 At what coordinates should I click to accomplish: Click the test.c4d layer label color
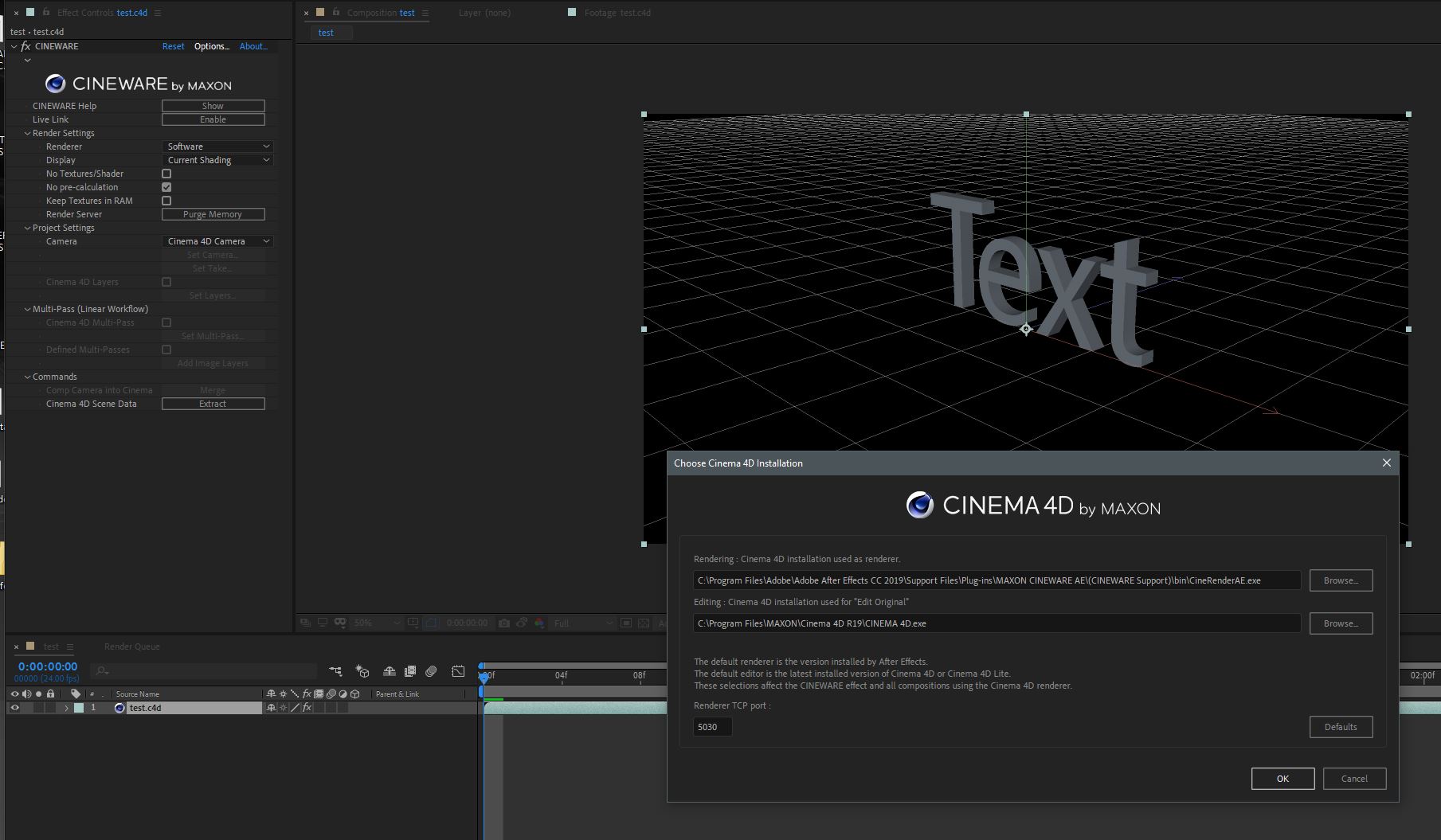pos(79,708)
